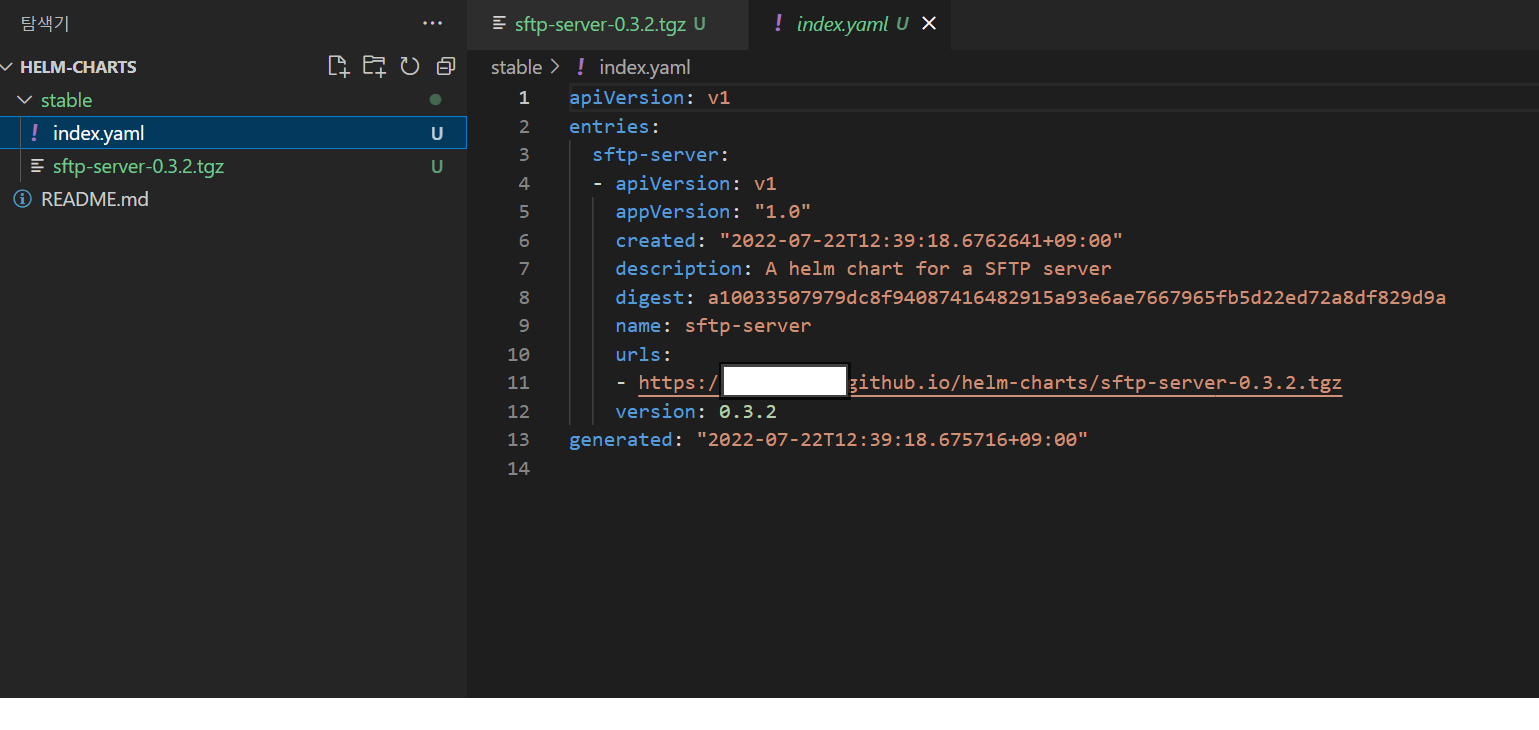Click the 'urls:' key at line 10

tap(644, 355)
